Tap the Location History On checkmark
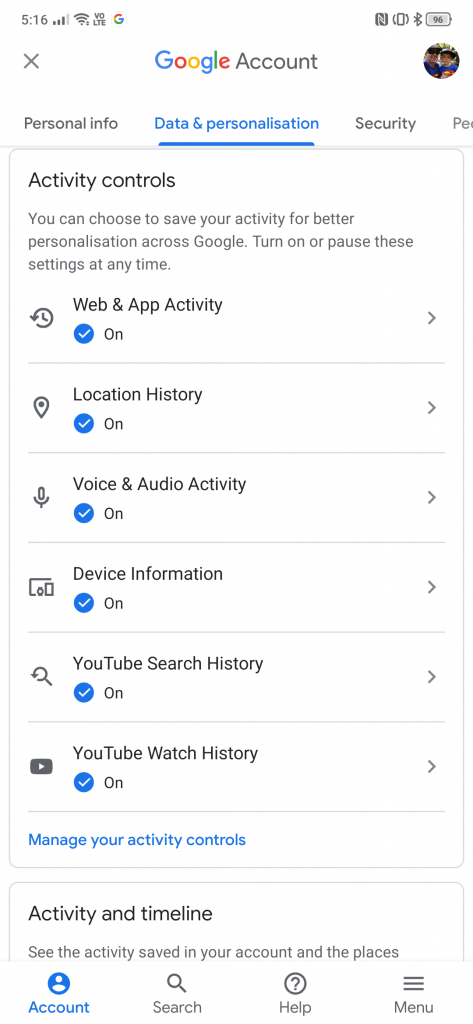 [x=84, y=424]
